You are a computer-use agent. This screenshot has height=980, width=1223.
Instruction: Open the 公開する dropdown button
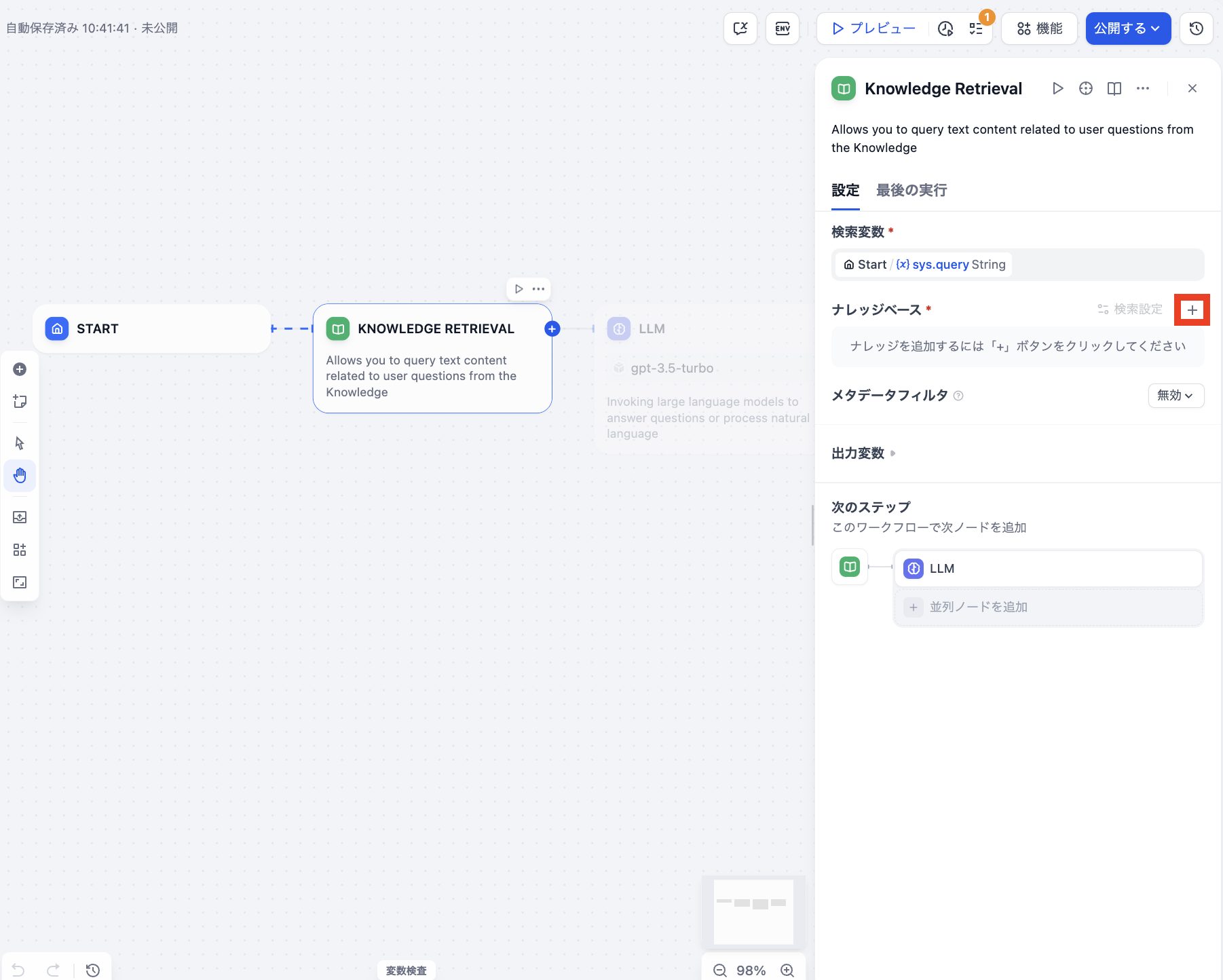coord(1127,29)
